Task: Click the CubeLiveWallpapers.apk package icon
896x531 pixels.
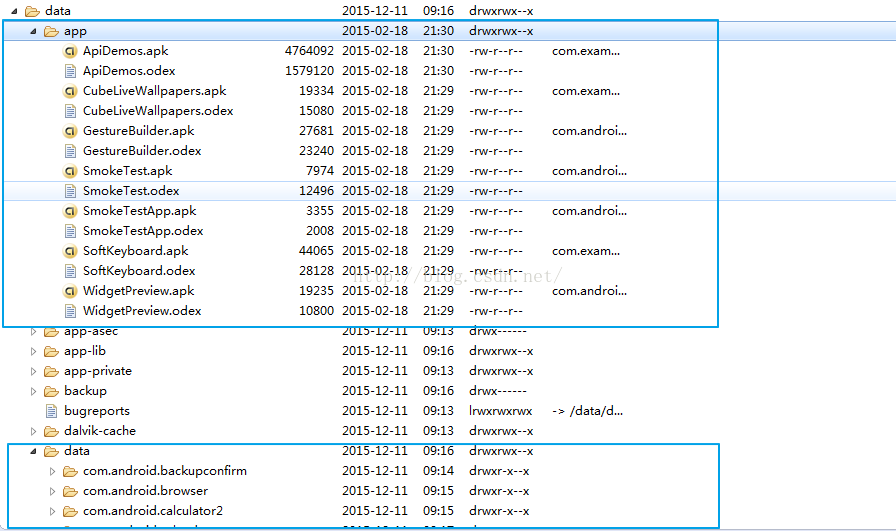Action: click(x=70, y=91)
